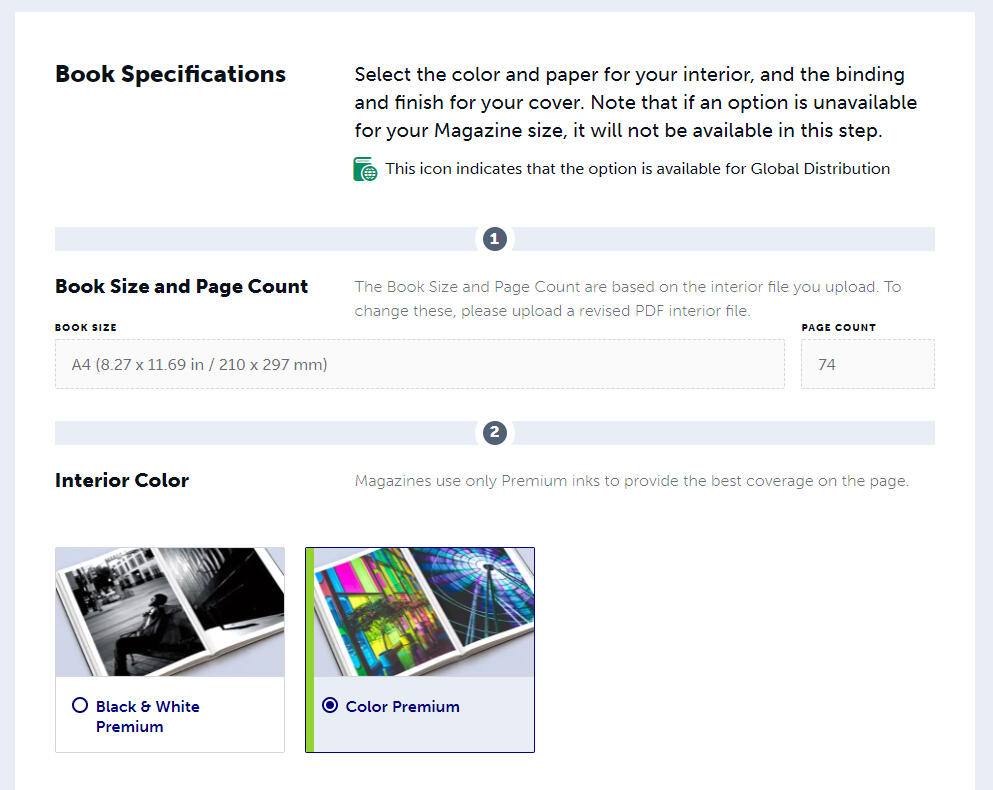
Task: Click the Book Size A4 field
Action: point(419,364)
